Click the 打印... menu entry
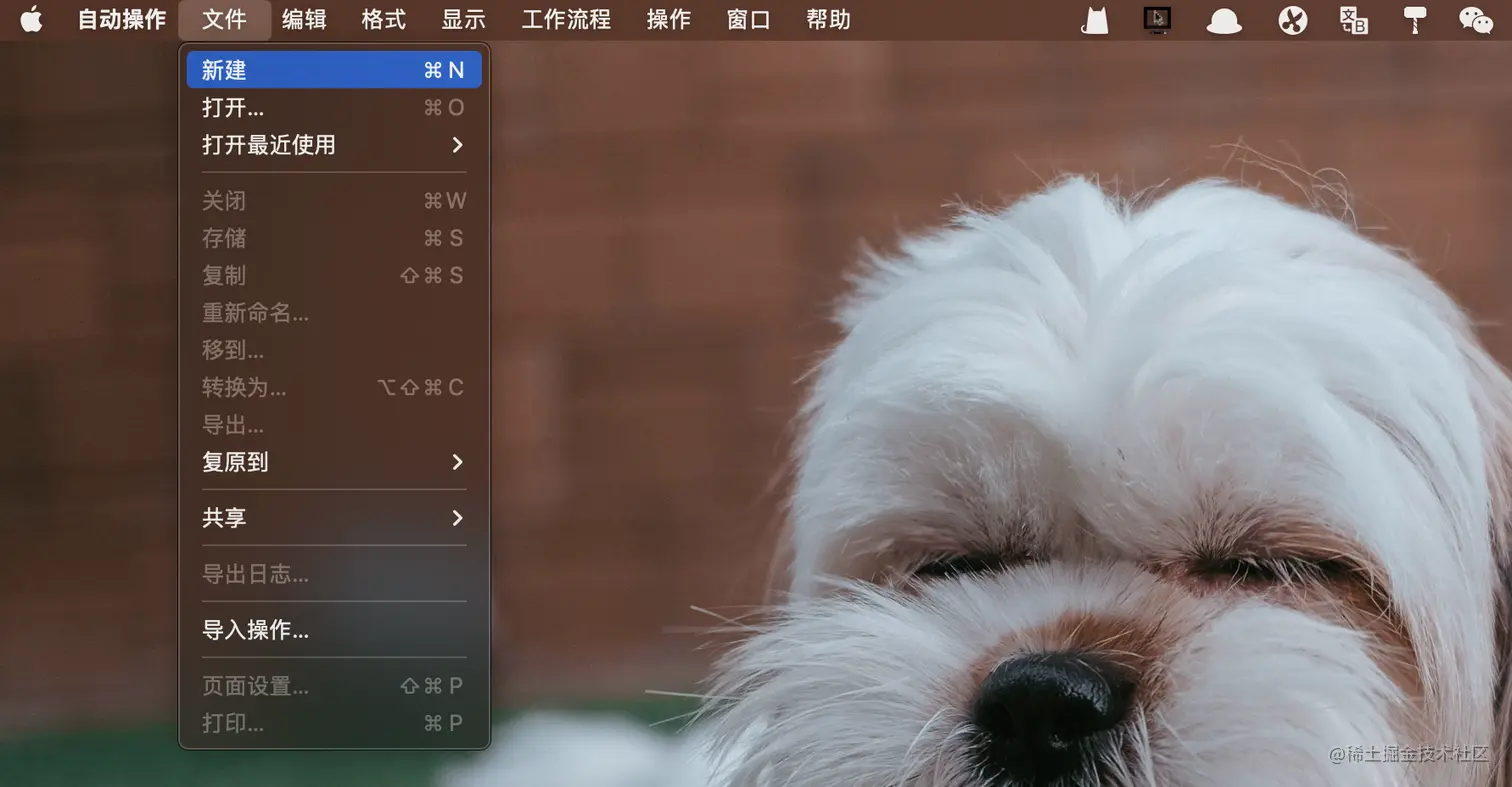 pos(334,723)
